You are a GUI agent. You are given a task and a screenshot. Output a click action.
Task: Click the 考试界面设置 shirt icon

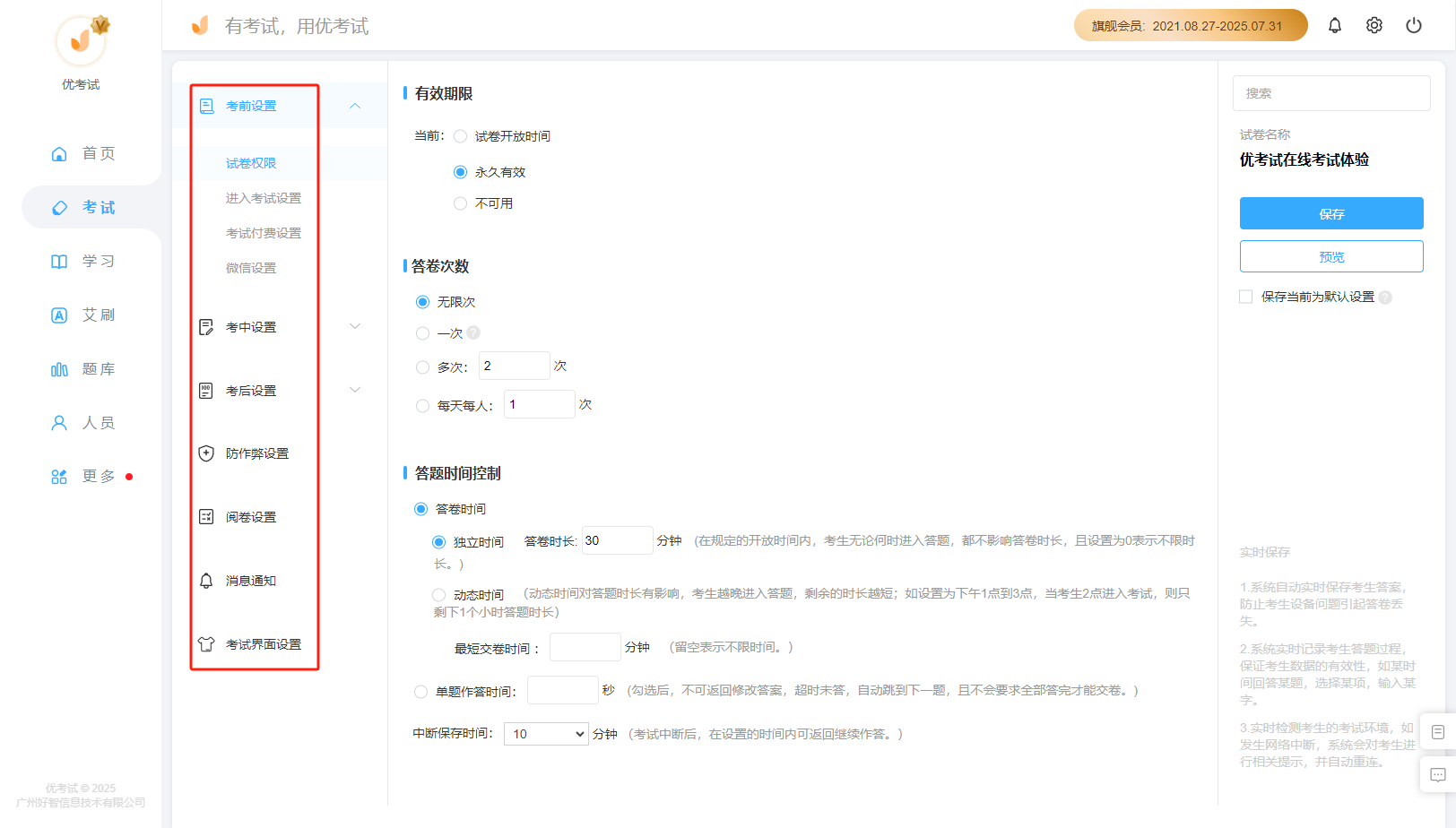[206, 644]
